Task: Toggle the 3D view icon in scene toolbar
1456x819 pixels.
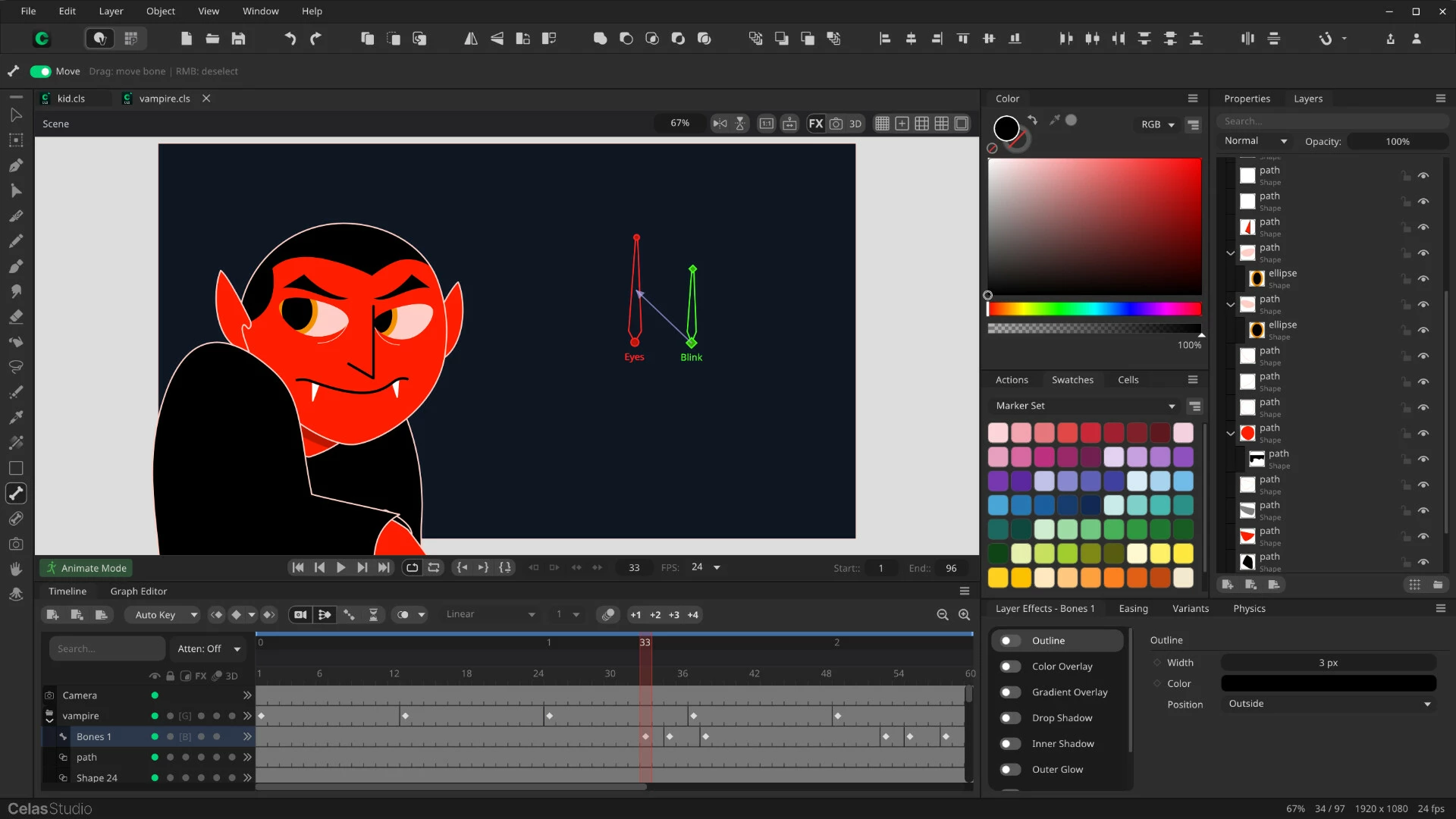Action: [855, 124]
